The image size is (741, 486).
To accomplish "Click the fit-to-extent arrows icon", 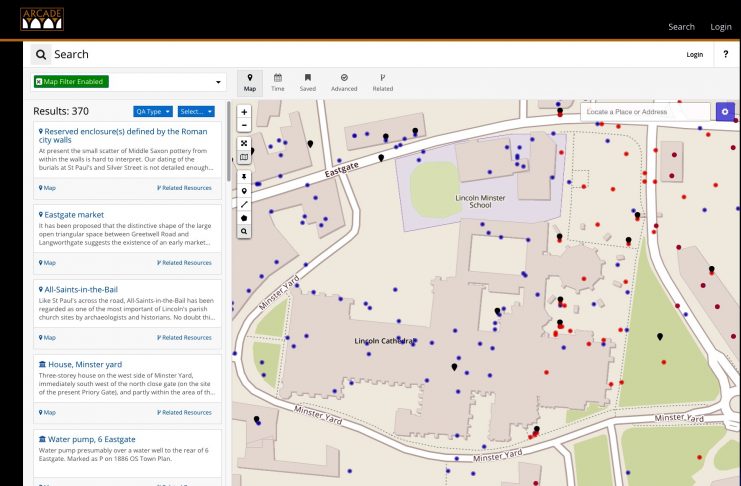I will coord(244,143).
